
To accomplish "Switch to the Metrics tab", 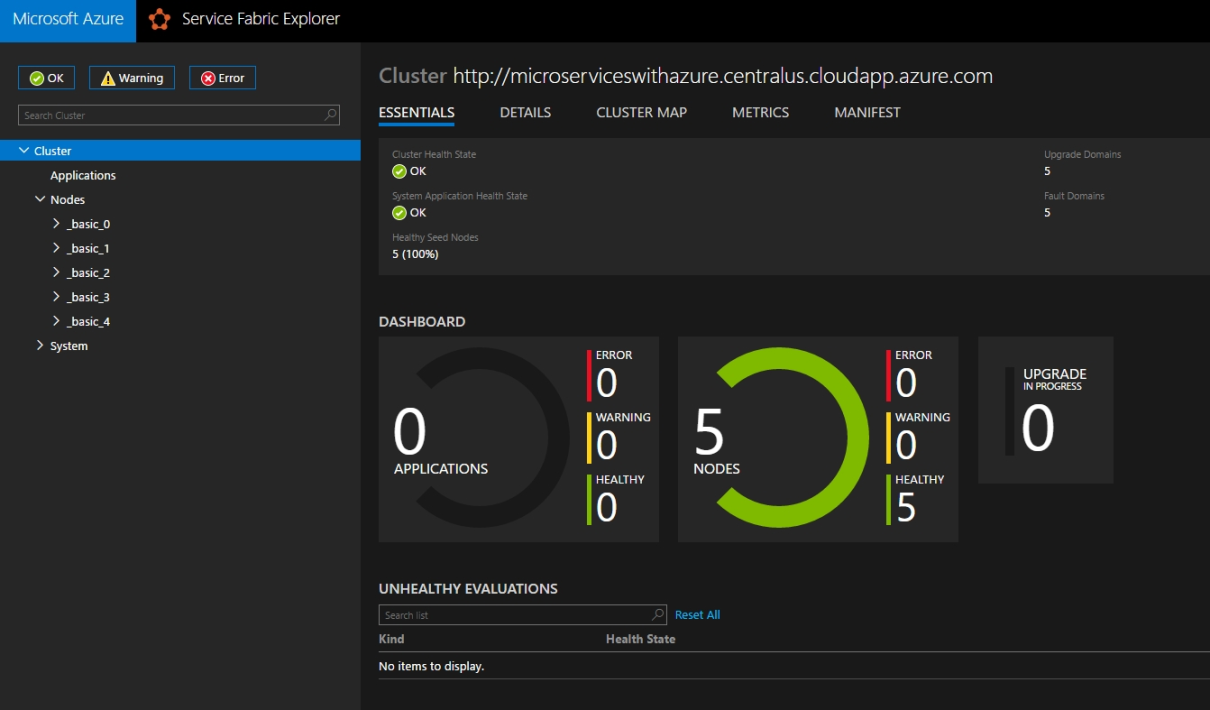I will (x=761, y=113).
